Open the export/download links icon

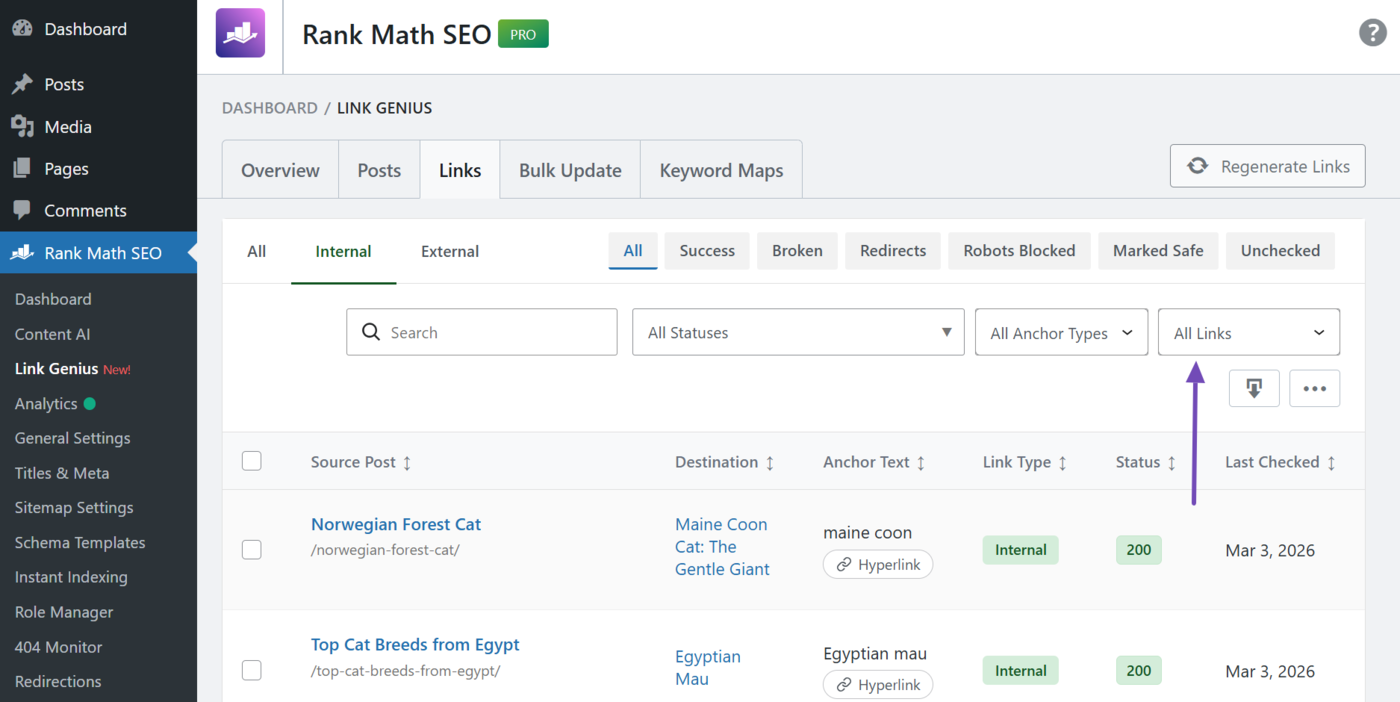pyautogui.click(x=1254, y=388)
